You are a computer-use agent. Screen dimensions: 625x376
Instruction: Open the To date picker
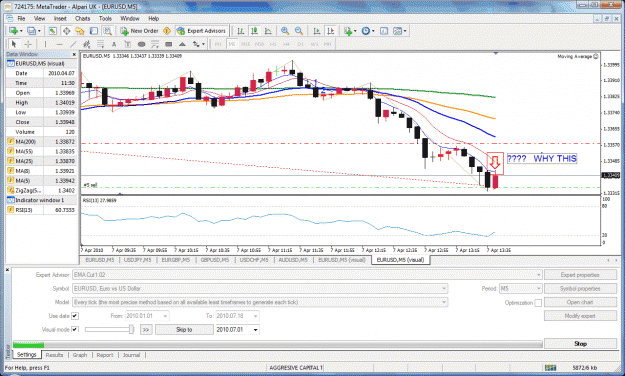pos(256,316)
